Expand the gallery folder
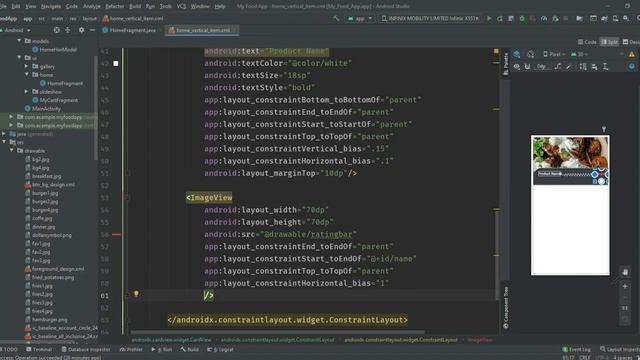This screenshot has width=640, height=360. (27, 66)
